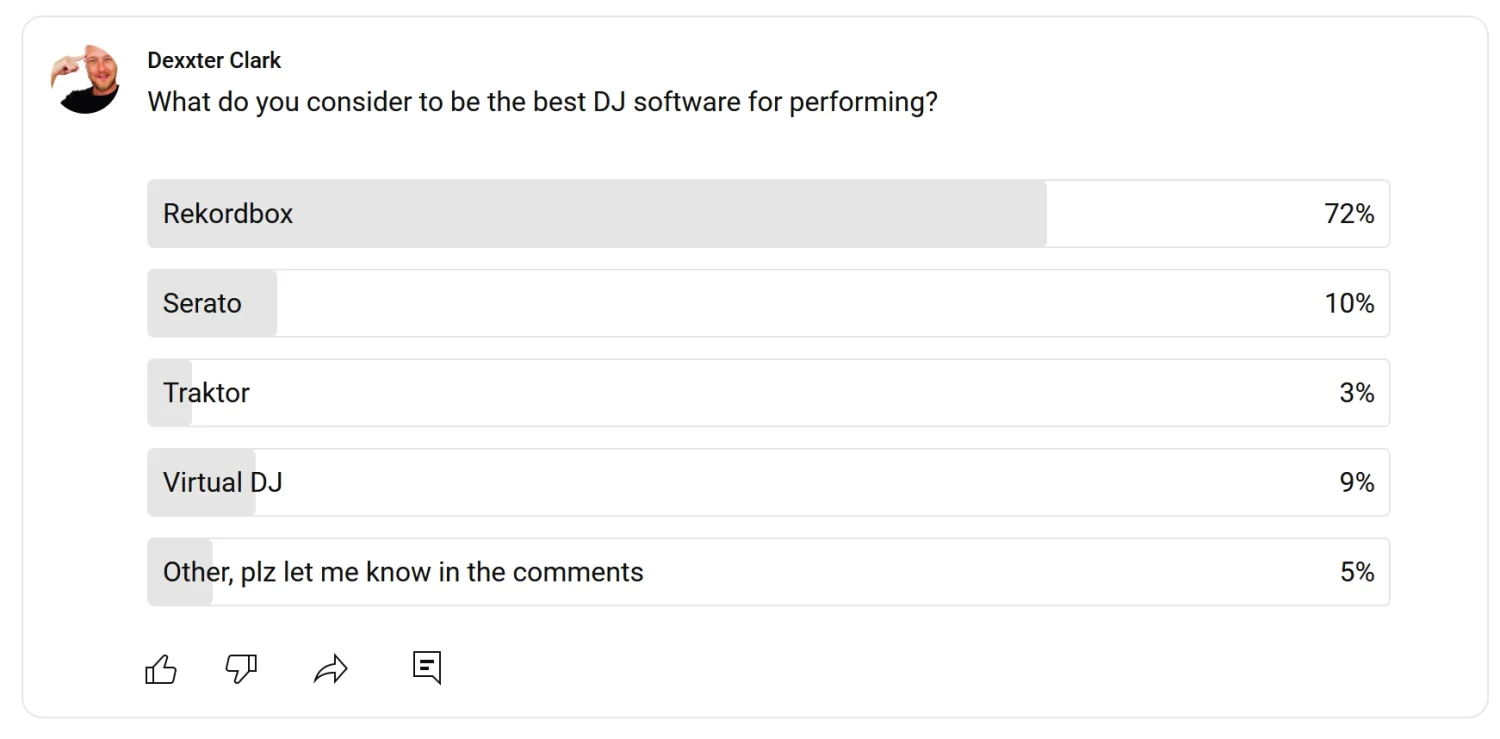This screenshot has height=739, width=1500.
Task: Click the Rekordbox gray progress bar fill
Action: 597,214
